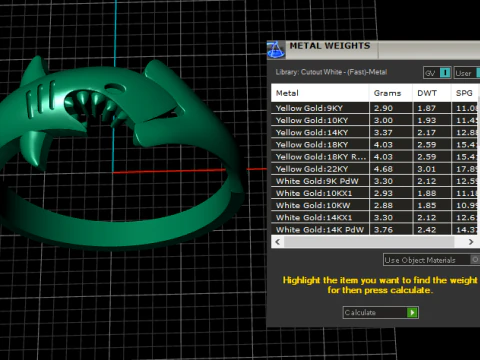Screen dimensions: 480x360
Task: Click the horizontal scrollbar track under the table
Action: point(369,242)
